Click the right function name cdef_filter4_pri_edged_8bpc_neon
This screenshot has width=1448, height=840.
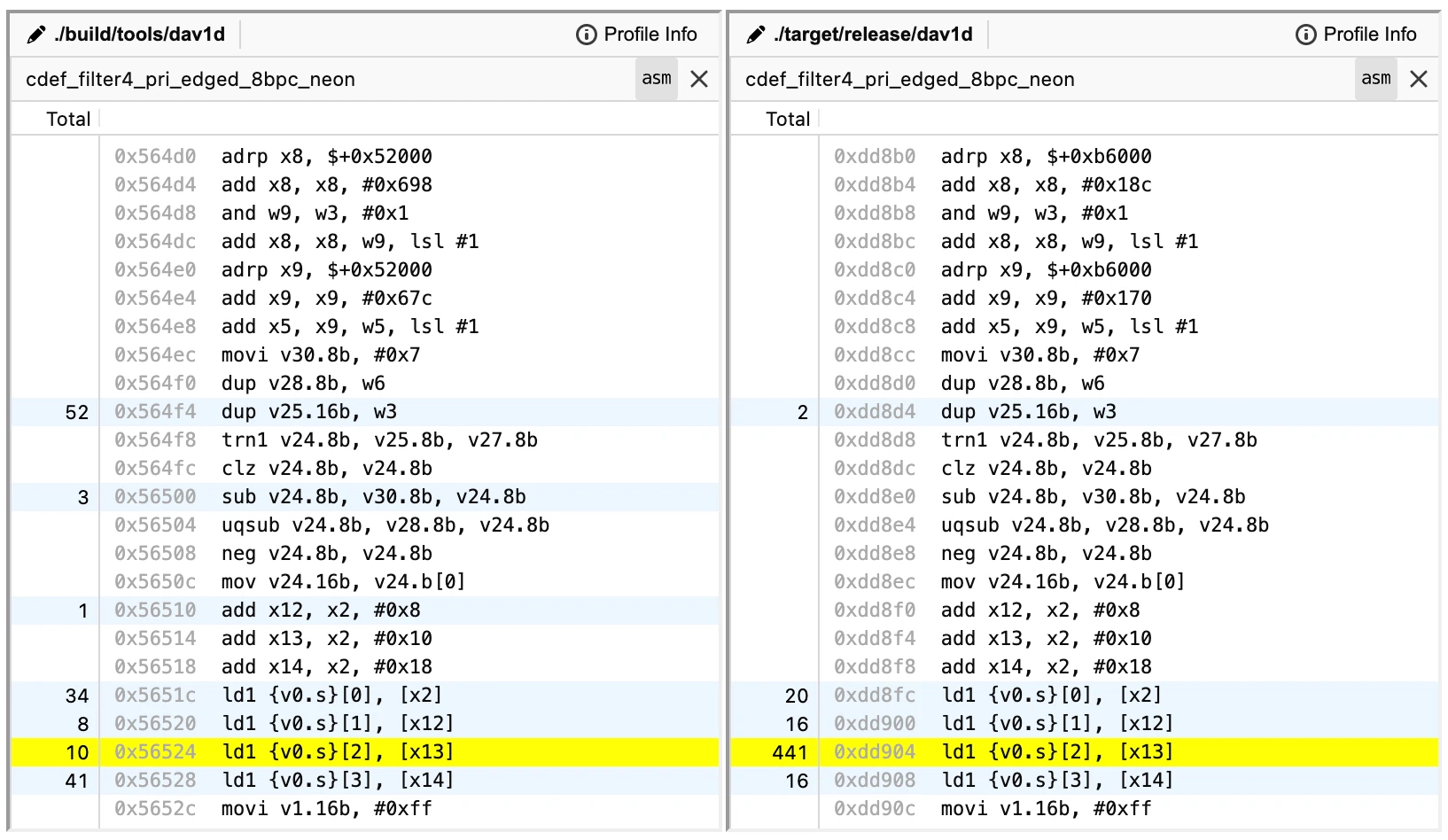(x=908, y=78)
